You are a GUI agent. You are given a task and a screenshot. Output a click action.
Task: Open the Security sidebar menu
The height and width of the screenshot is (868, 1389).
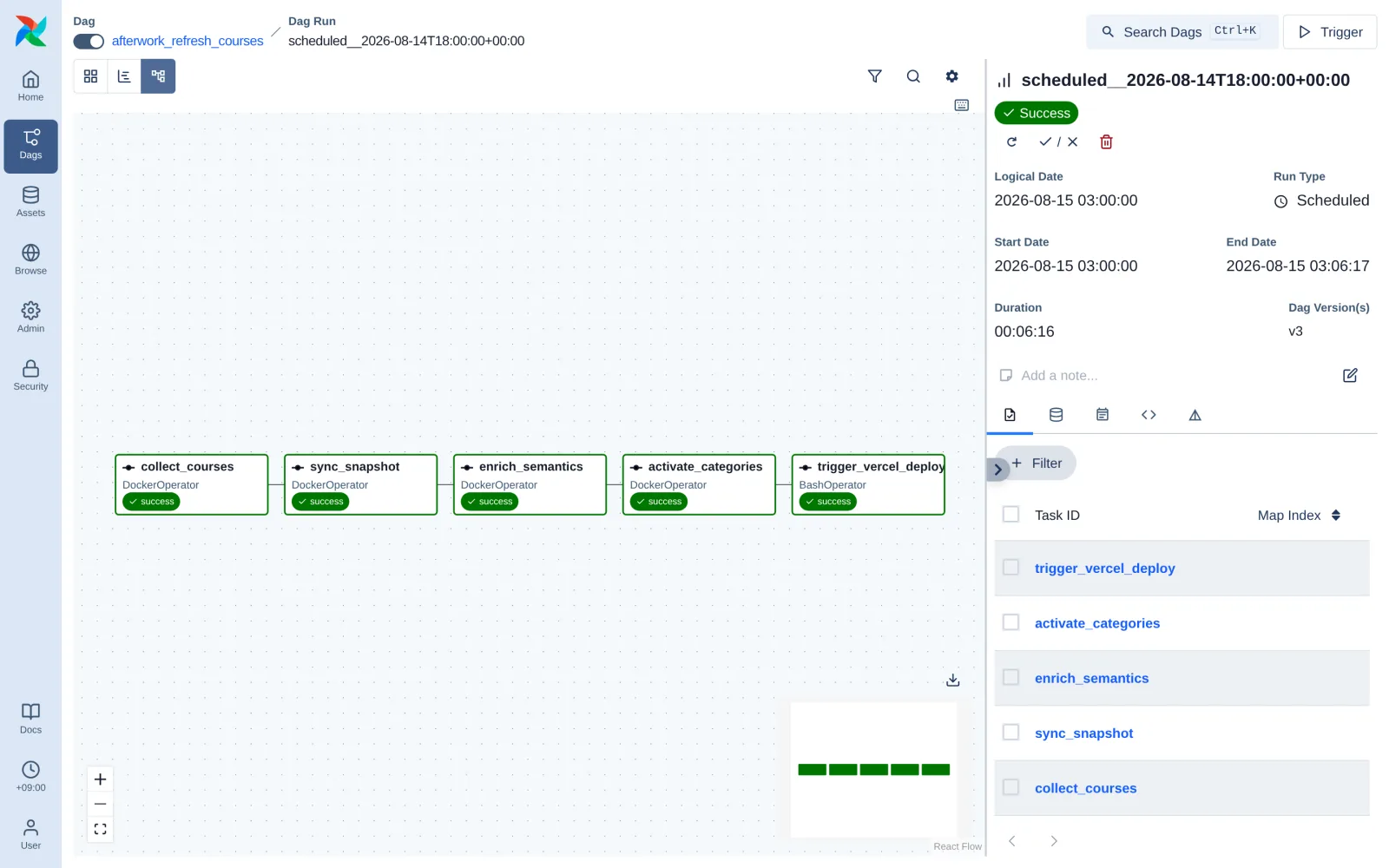30,376
